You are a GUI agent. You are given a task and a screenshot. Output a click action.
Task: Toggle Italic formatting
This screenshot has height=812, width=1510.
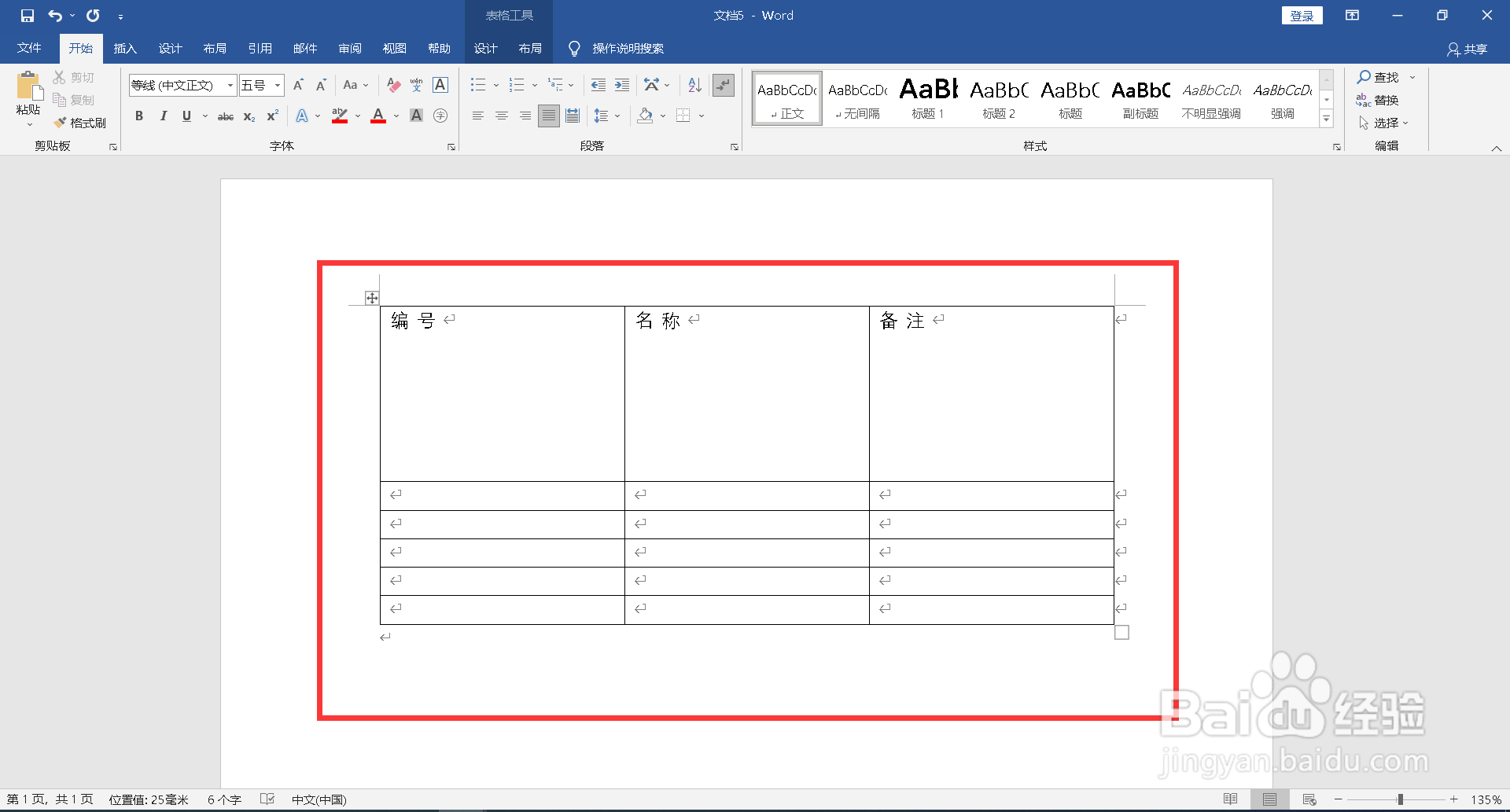pos(163,116)
